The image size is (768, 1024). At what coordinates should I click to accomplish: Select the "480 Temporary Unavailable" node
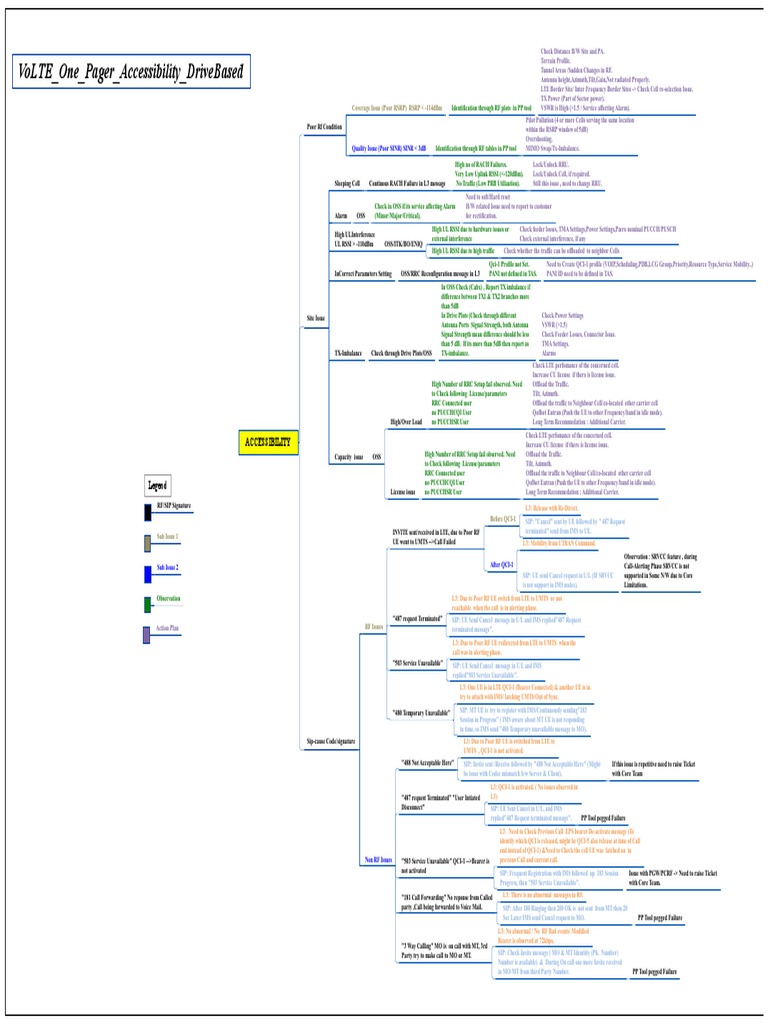421,712
